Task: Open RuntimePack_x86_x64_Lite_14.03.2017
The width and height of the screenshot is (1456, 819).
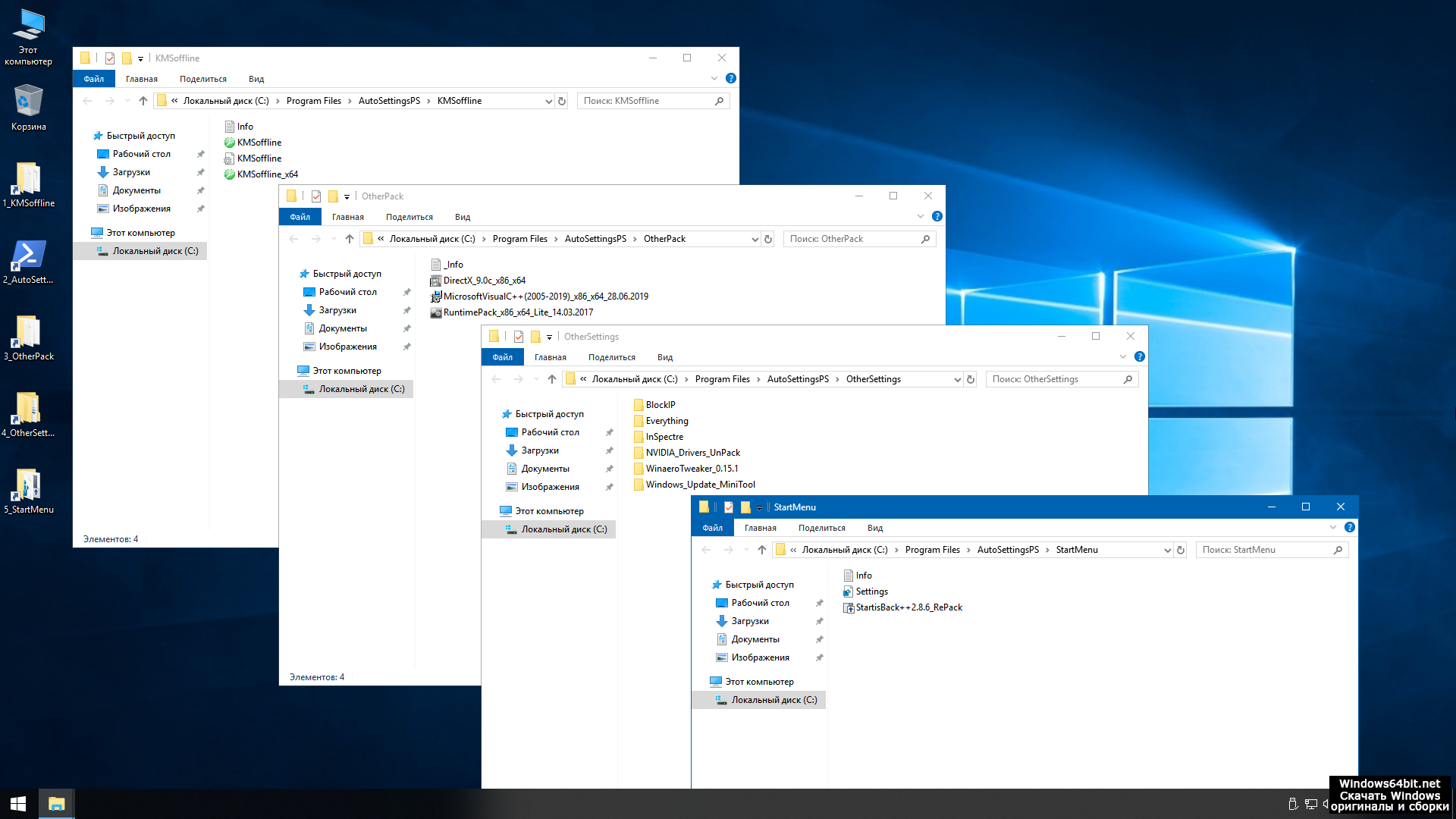Action: tap(517, 312)
